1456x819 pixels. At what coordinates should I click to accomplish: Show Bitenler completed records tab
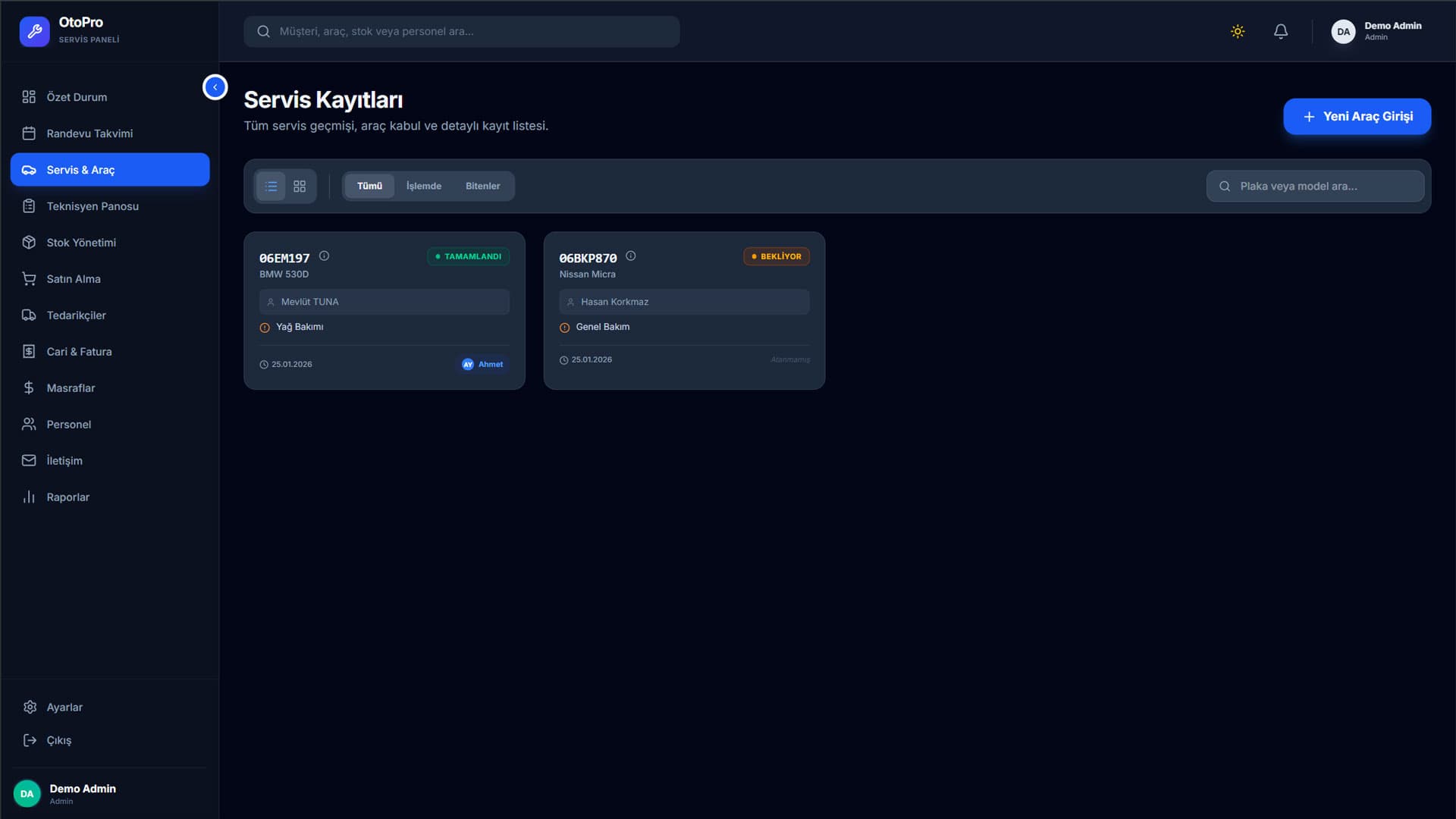(482, 186)
